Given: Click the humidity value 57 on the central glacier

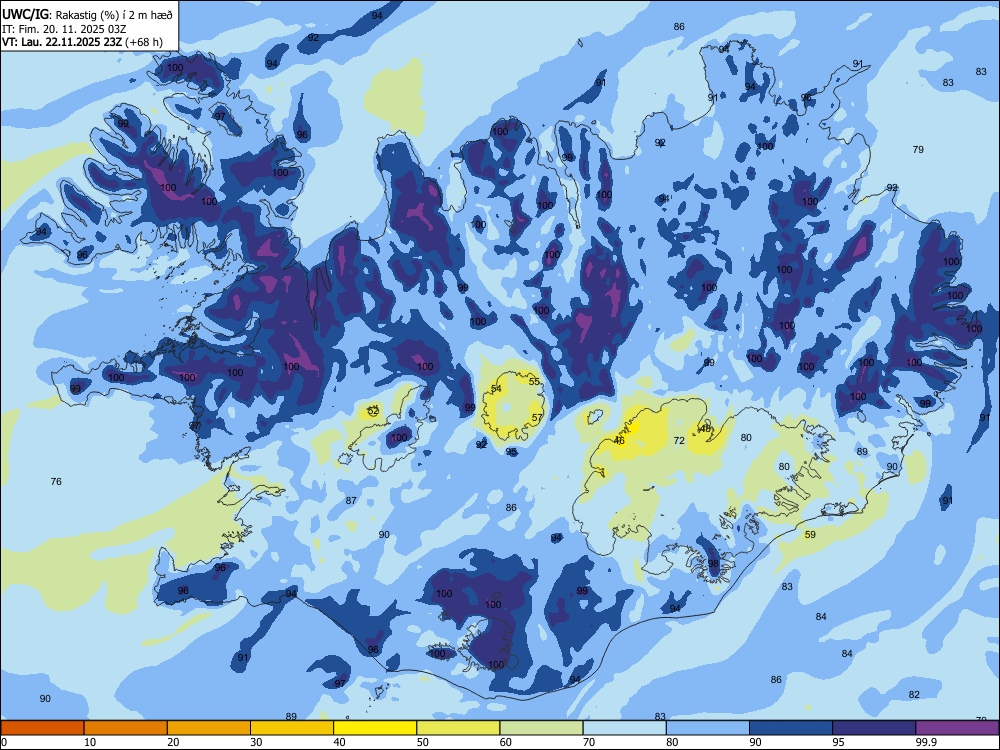Looking at the screenshot, I should (537, 418).
